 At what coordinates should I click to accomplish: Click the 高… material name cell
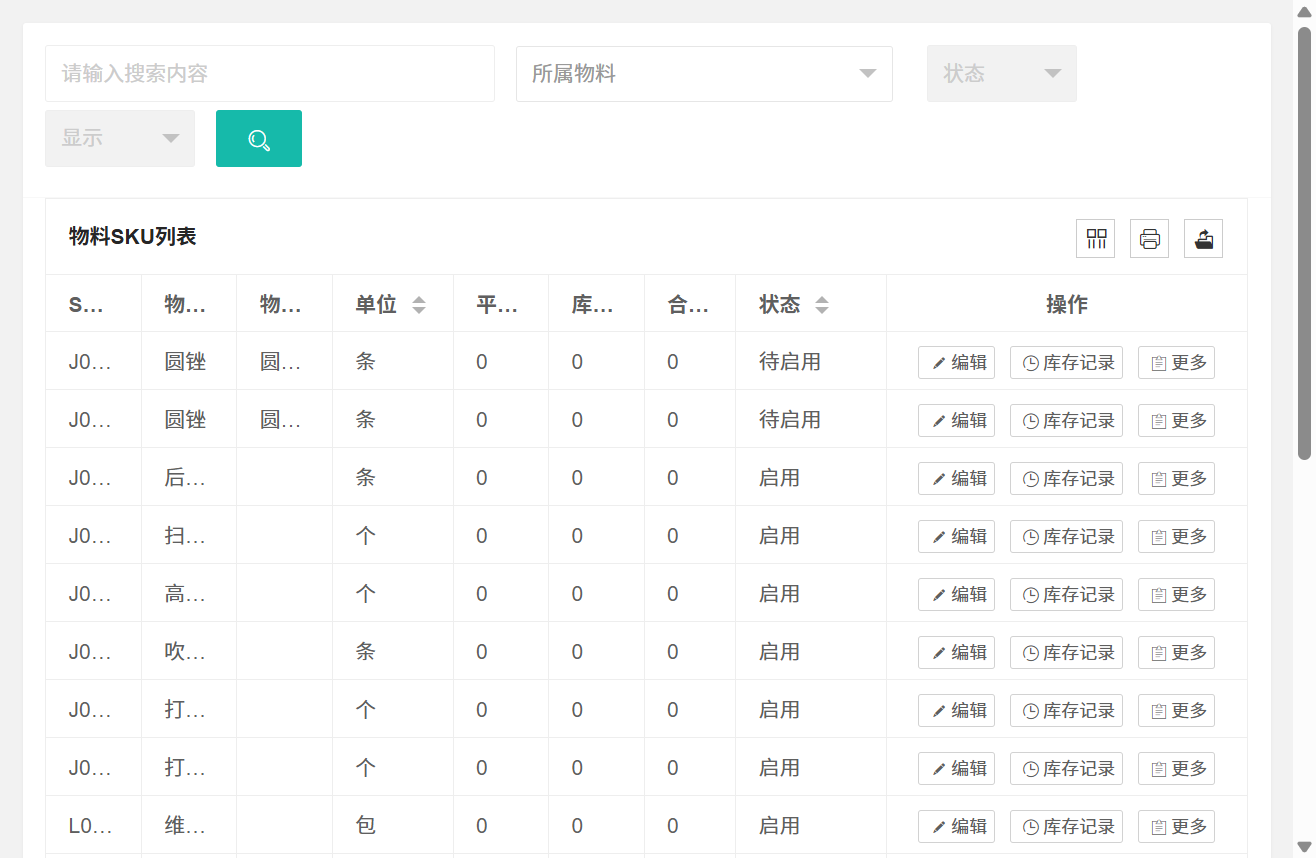tap(189, 593)
